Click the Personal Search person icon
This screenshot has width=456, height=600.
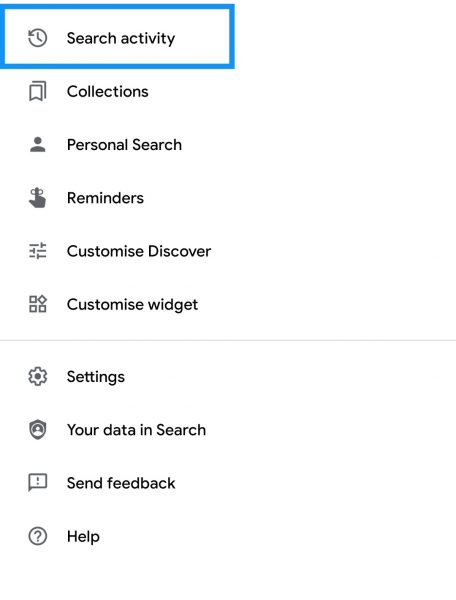coord(37,145)
